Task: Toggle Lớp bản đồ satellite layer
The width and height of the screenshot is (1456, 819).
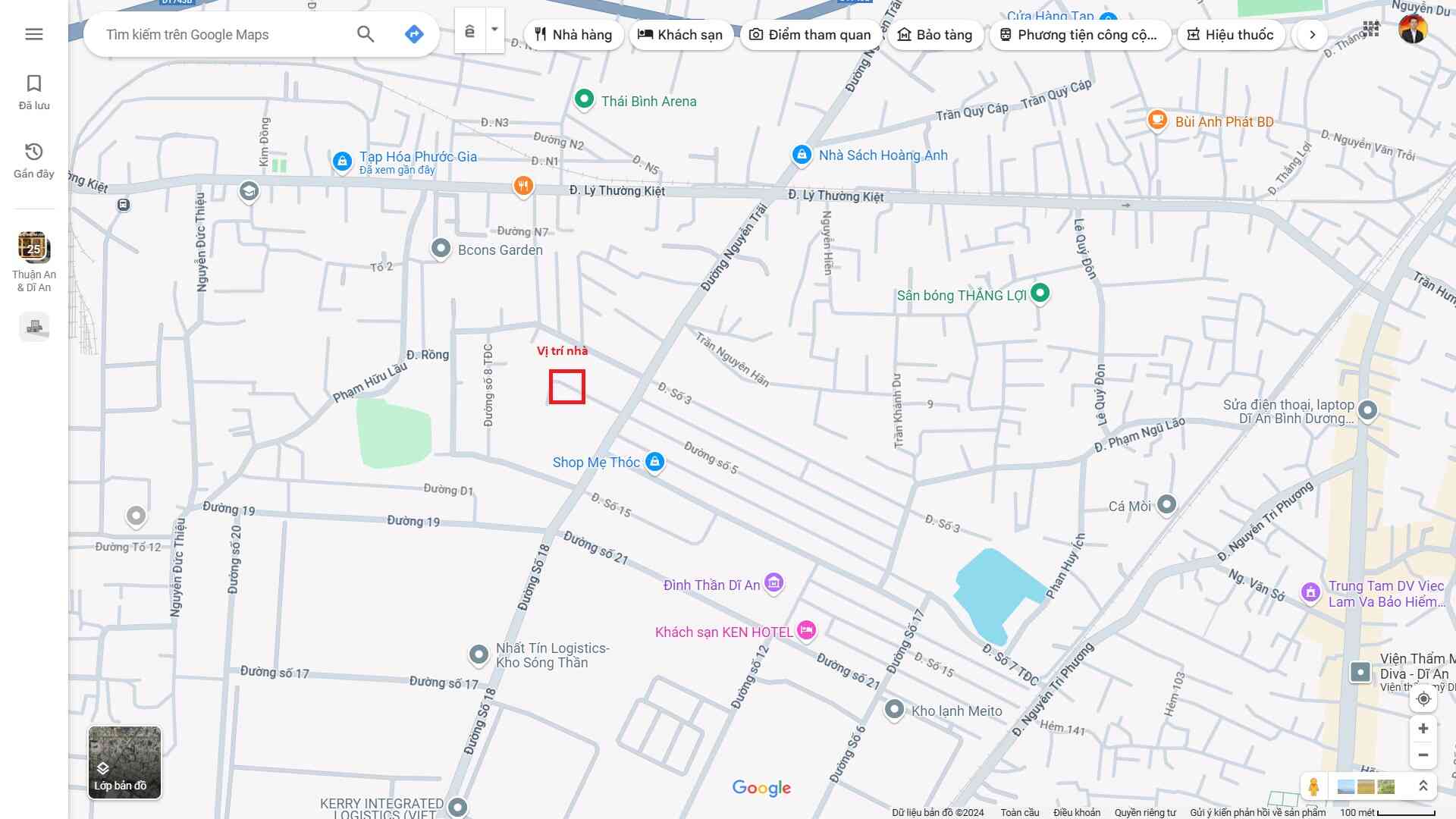Action: (124, 762)
